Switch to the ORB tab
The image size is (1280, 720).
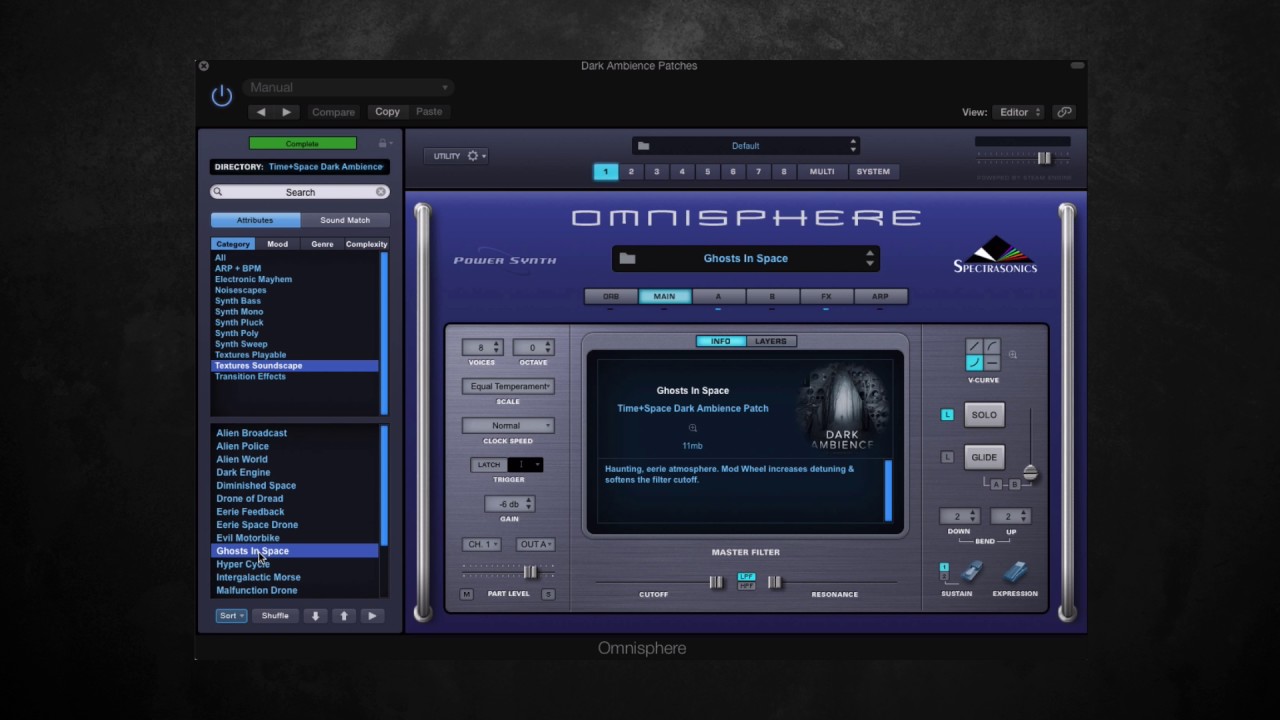coord(611,297)
